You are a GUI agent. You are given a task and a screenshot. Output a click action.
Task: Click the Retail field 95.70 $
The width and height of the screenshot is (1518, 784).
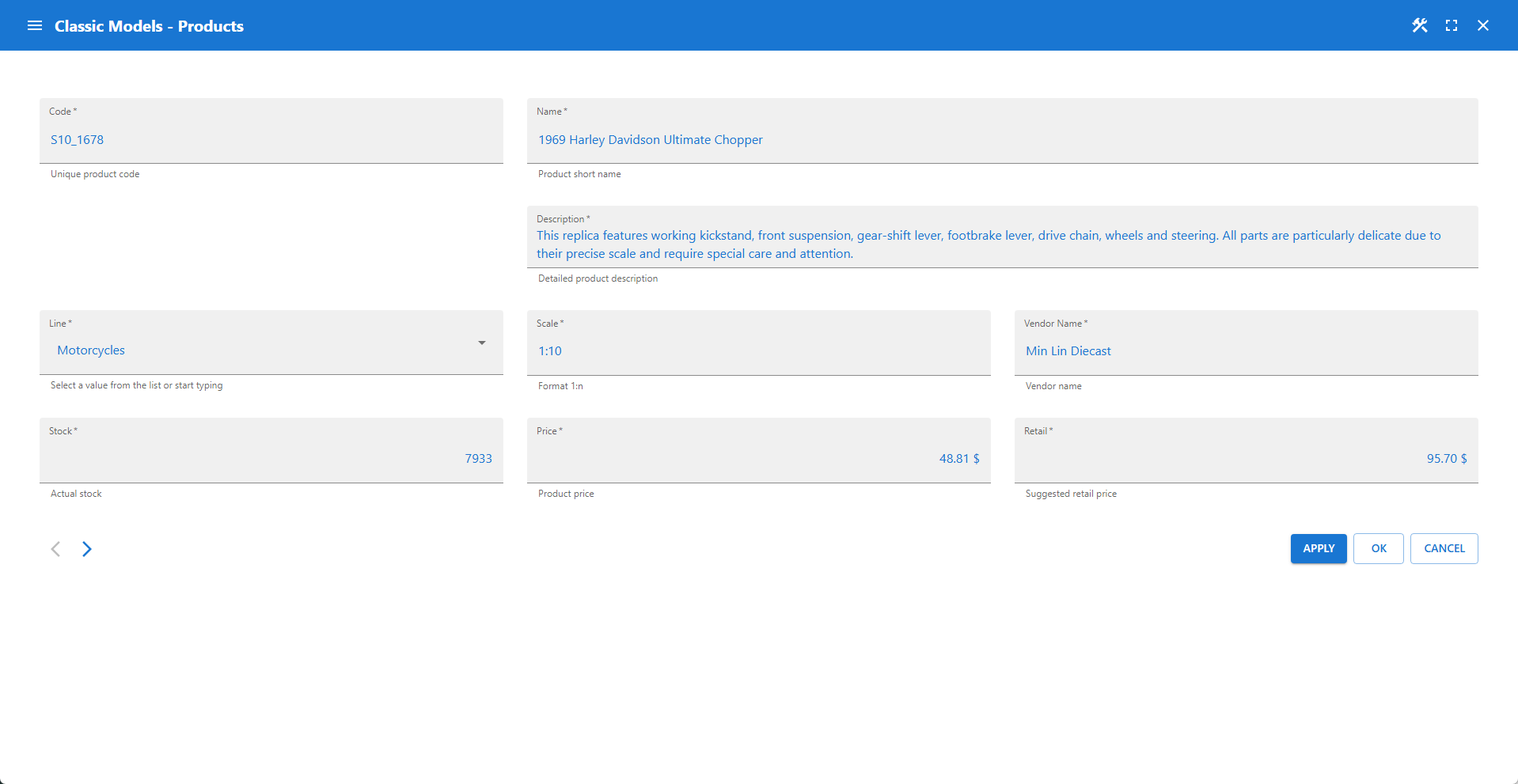coord(1246,459)
